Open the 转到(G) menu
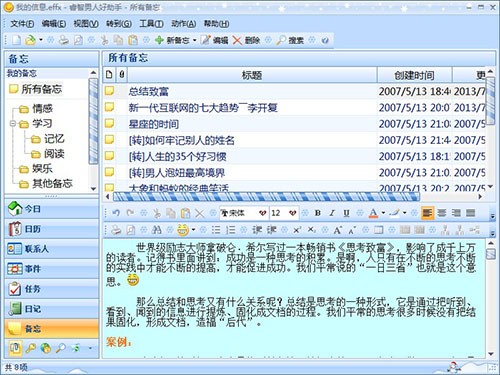500x375 pixels. coord(119,24)
